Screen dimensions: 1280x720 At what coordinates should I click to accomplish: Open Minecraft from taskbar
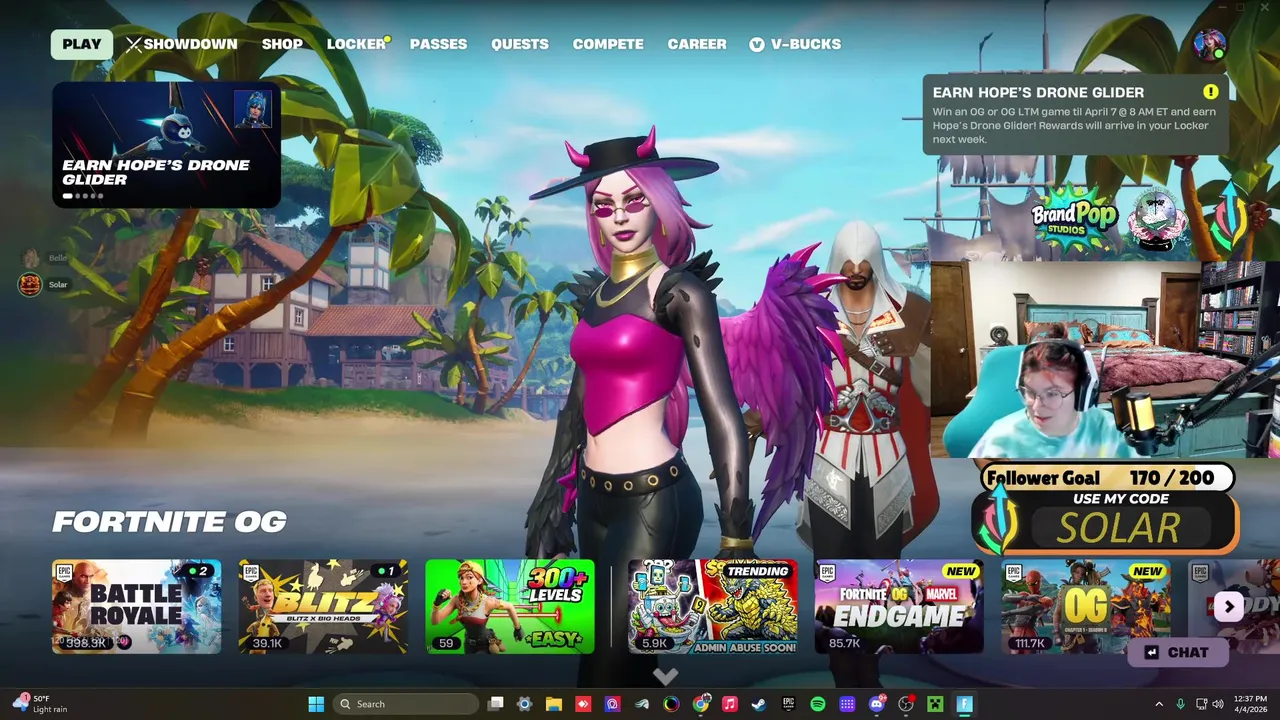935,704
